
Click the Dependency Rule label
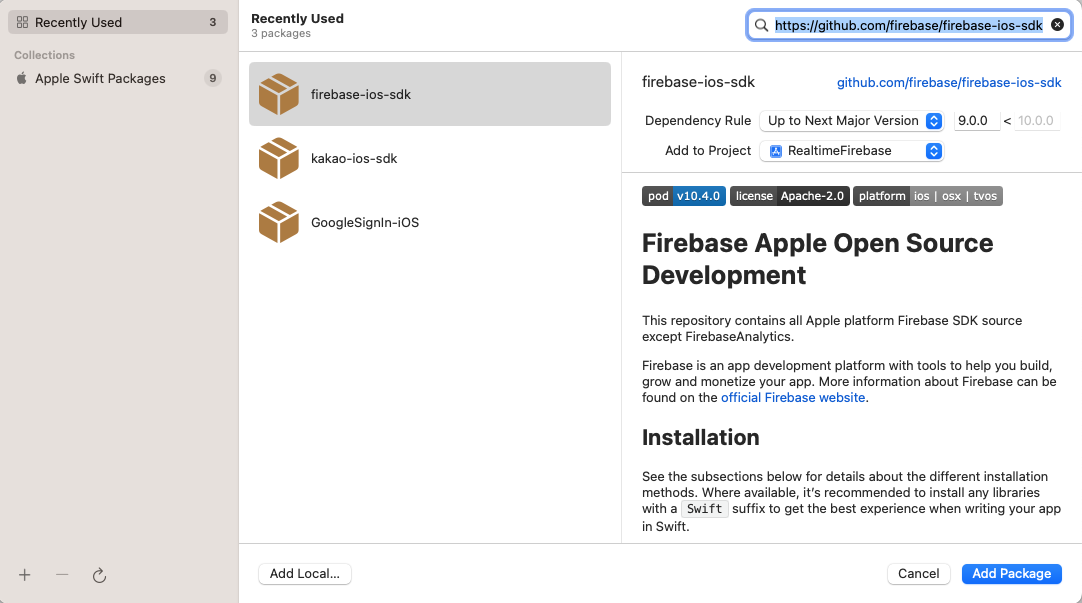click(698, 121)
